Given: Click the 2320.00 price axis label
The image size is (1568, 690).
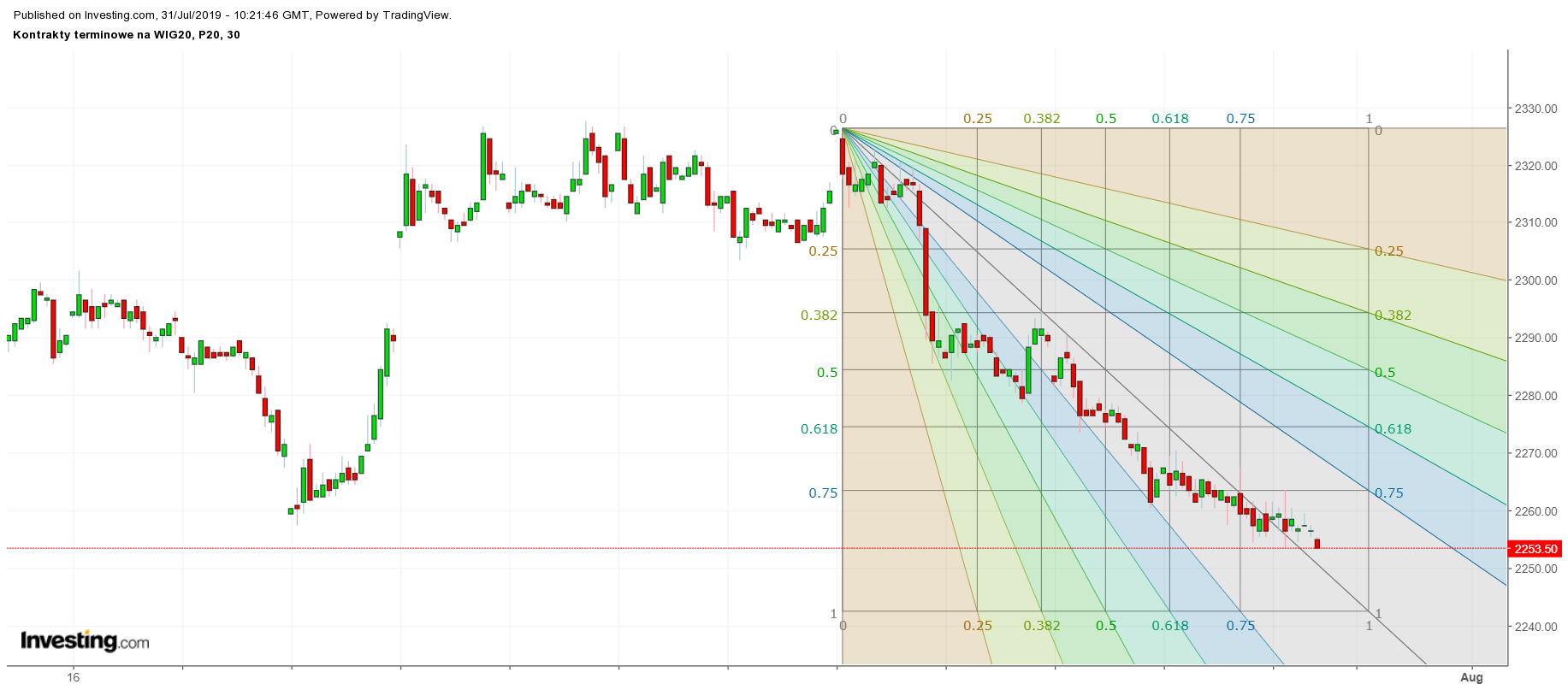Looking at the screenshot, I should click(1536, 166).
